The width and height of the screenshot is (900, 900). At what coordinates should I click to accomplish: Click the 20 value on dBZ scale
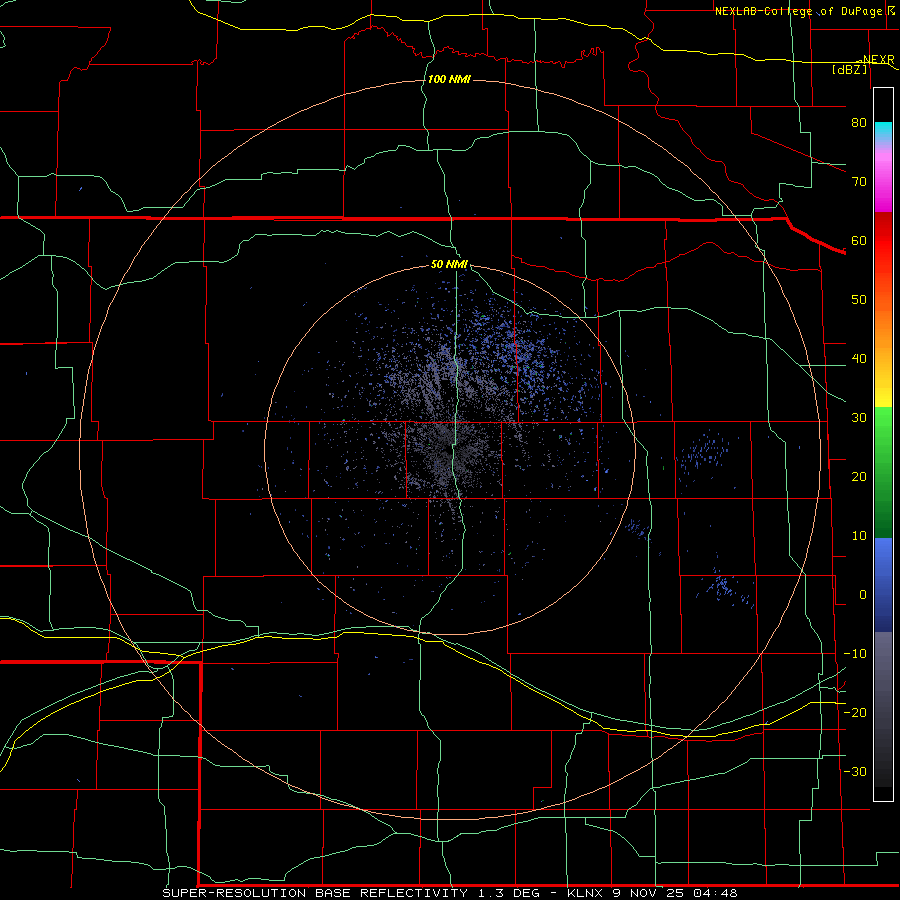click(859, 476)
